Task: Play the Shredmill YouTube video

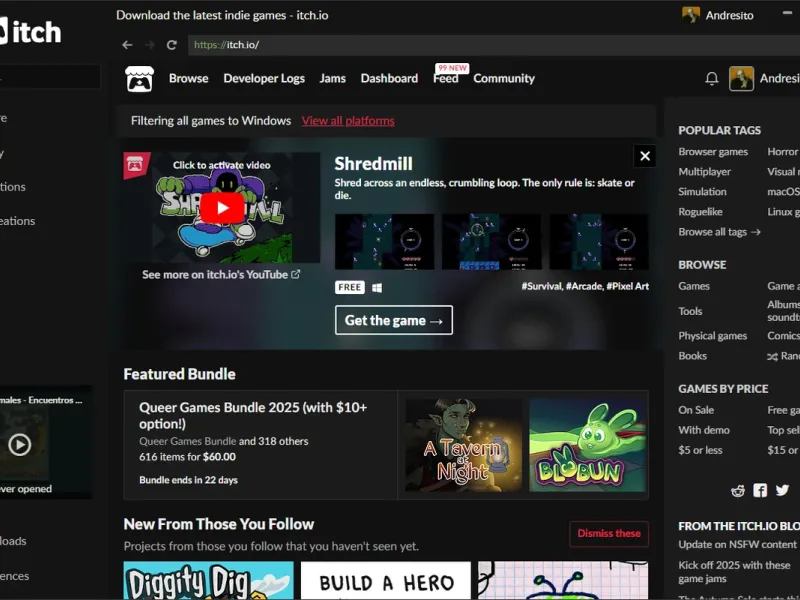Action: point(222,208)
